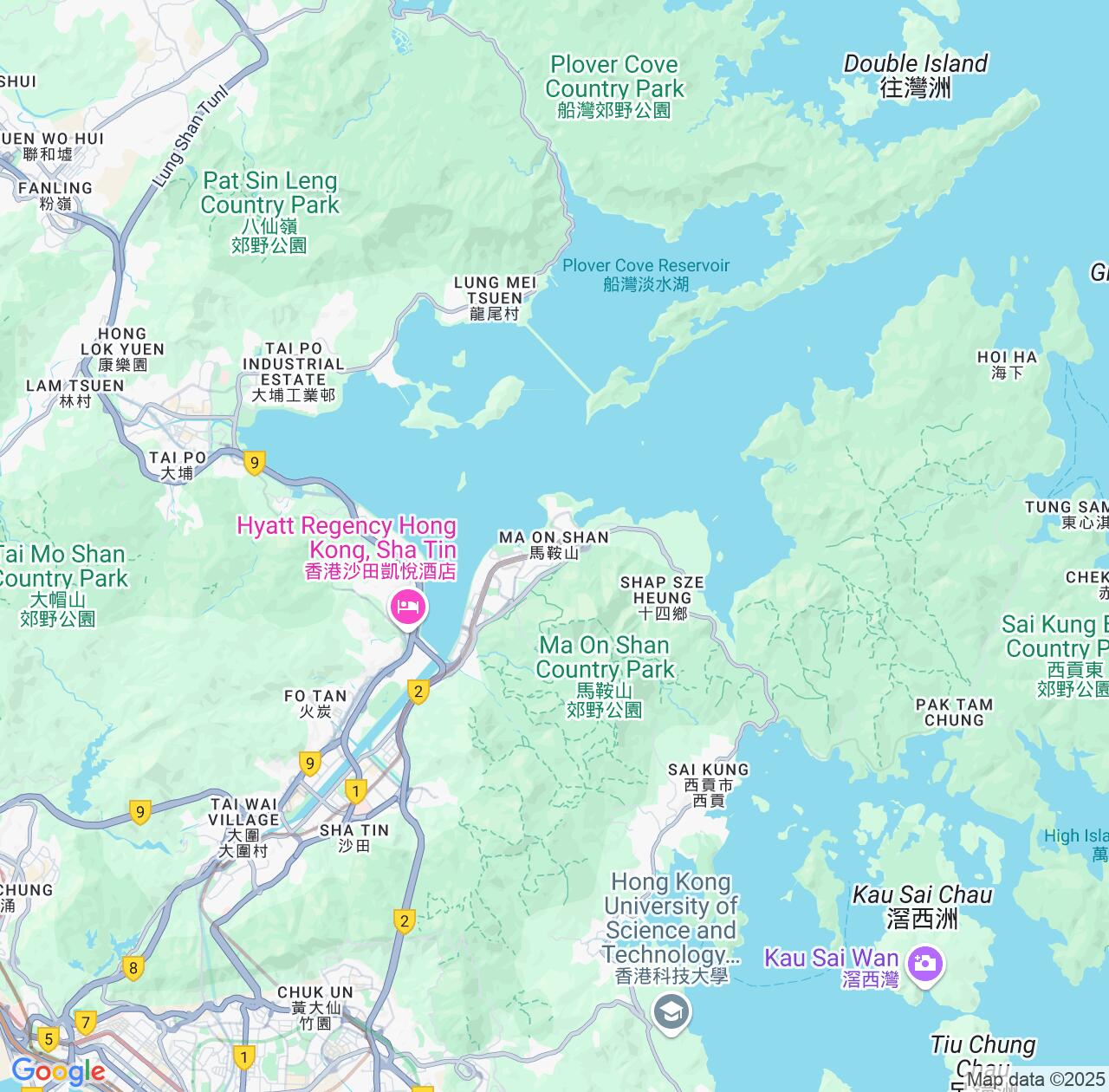1109x1092 pixels.
Task: Click the Hyatt Regency hotel bed pin icon
Action: coord(407,606)
